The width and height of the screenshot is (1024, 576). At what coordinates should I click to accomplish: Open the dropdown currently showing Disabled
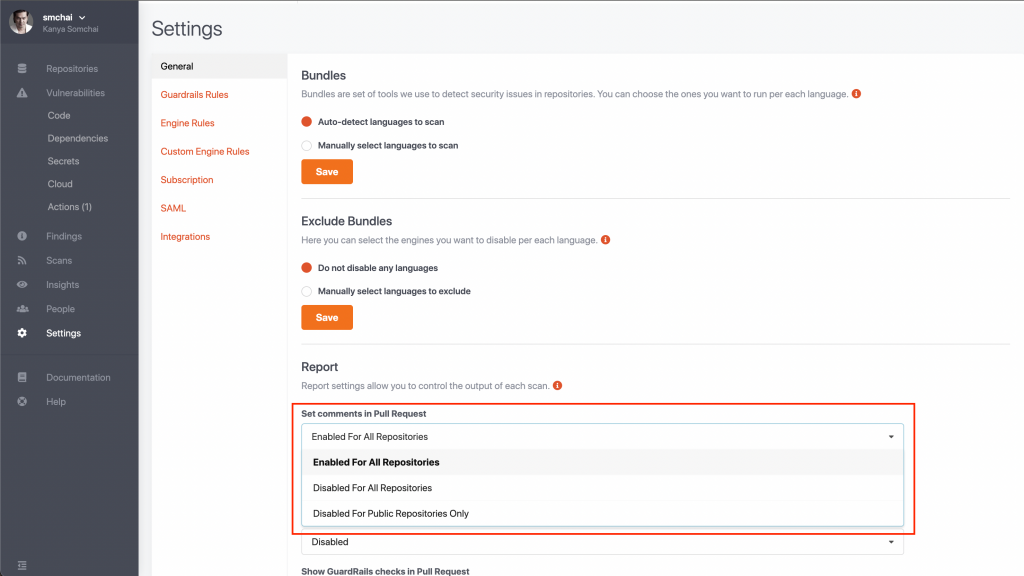tap(602, 541)
